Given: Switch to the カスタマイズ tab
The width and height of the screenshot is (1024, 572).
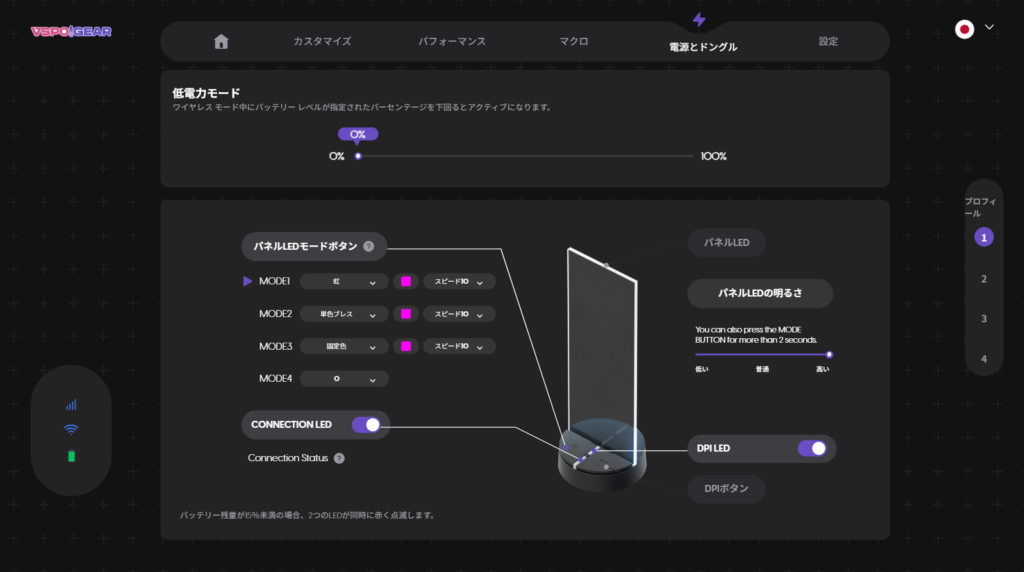Looking at the screenshot, I should (322, 42).
